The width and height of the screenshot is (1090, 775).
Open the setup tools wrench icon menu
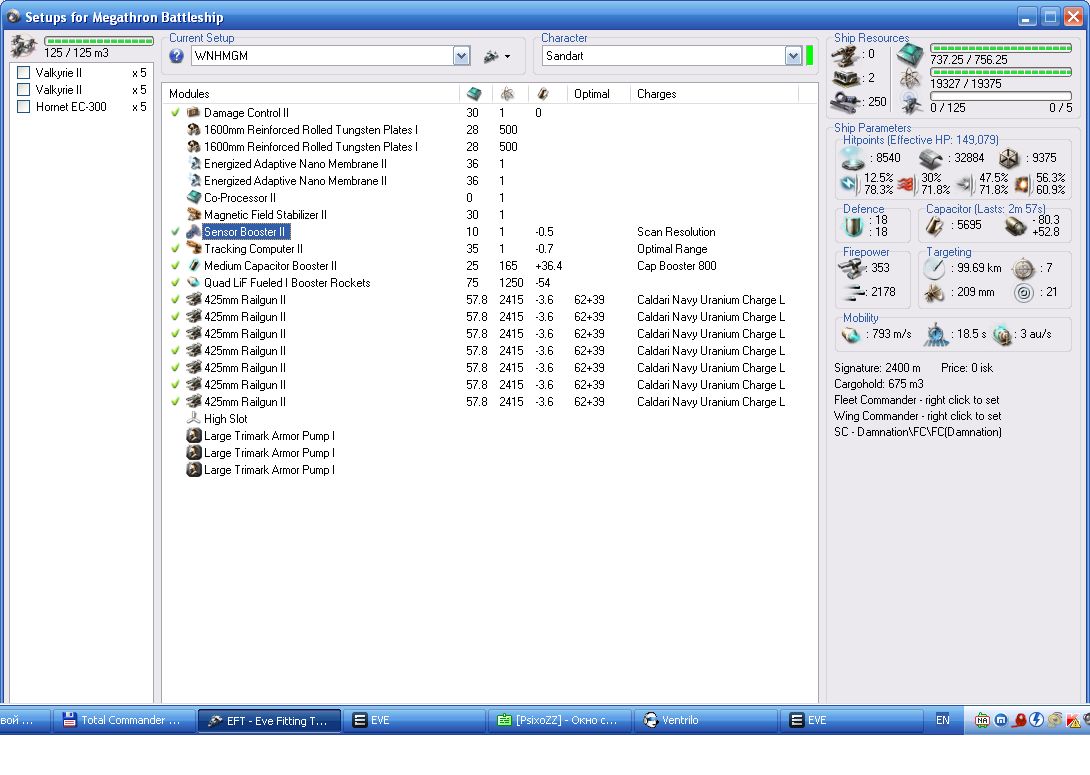(x=496, y=56)
